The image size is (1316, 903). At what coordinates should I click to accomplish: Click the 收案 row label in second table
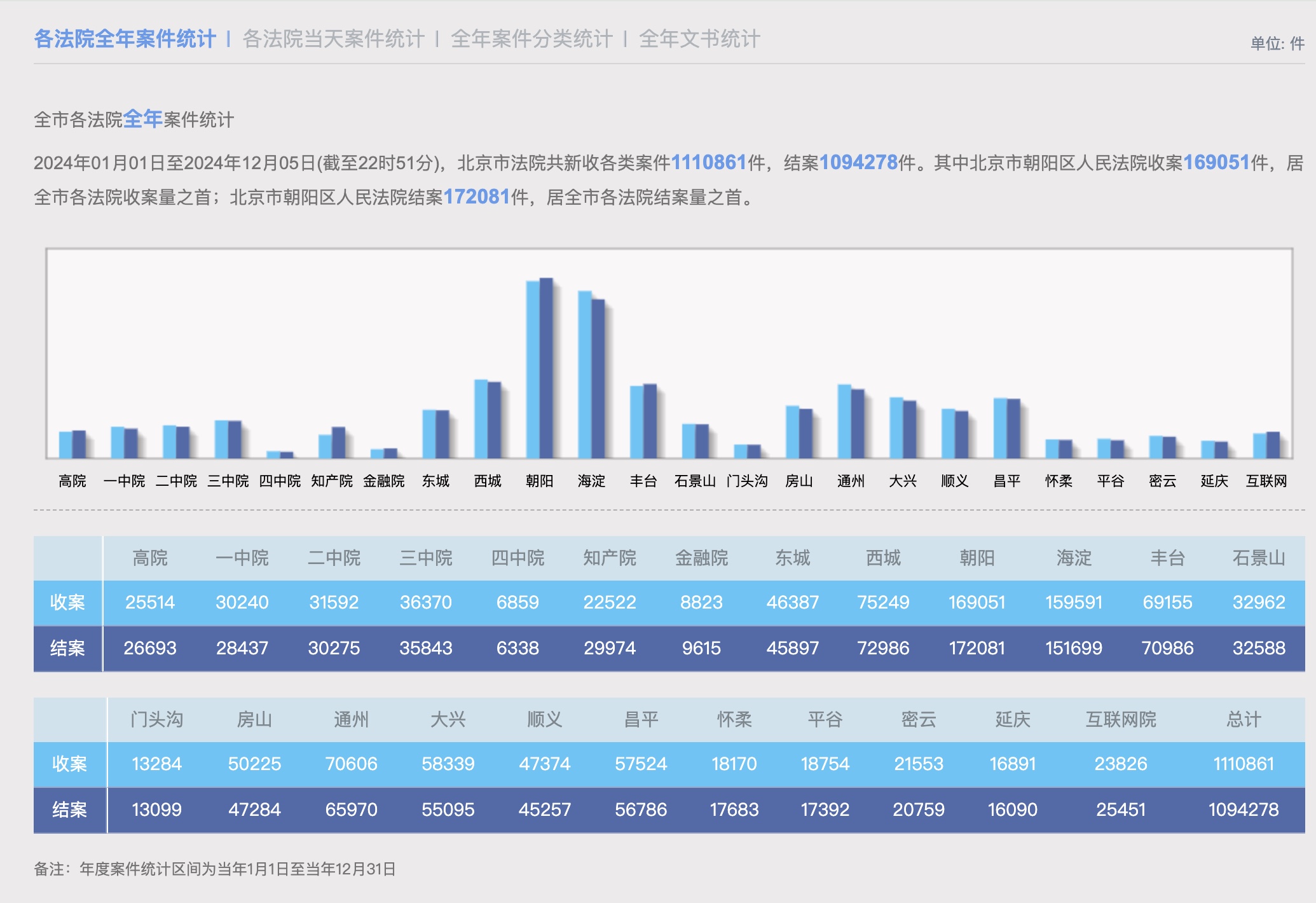(69, 764)
